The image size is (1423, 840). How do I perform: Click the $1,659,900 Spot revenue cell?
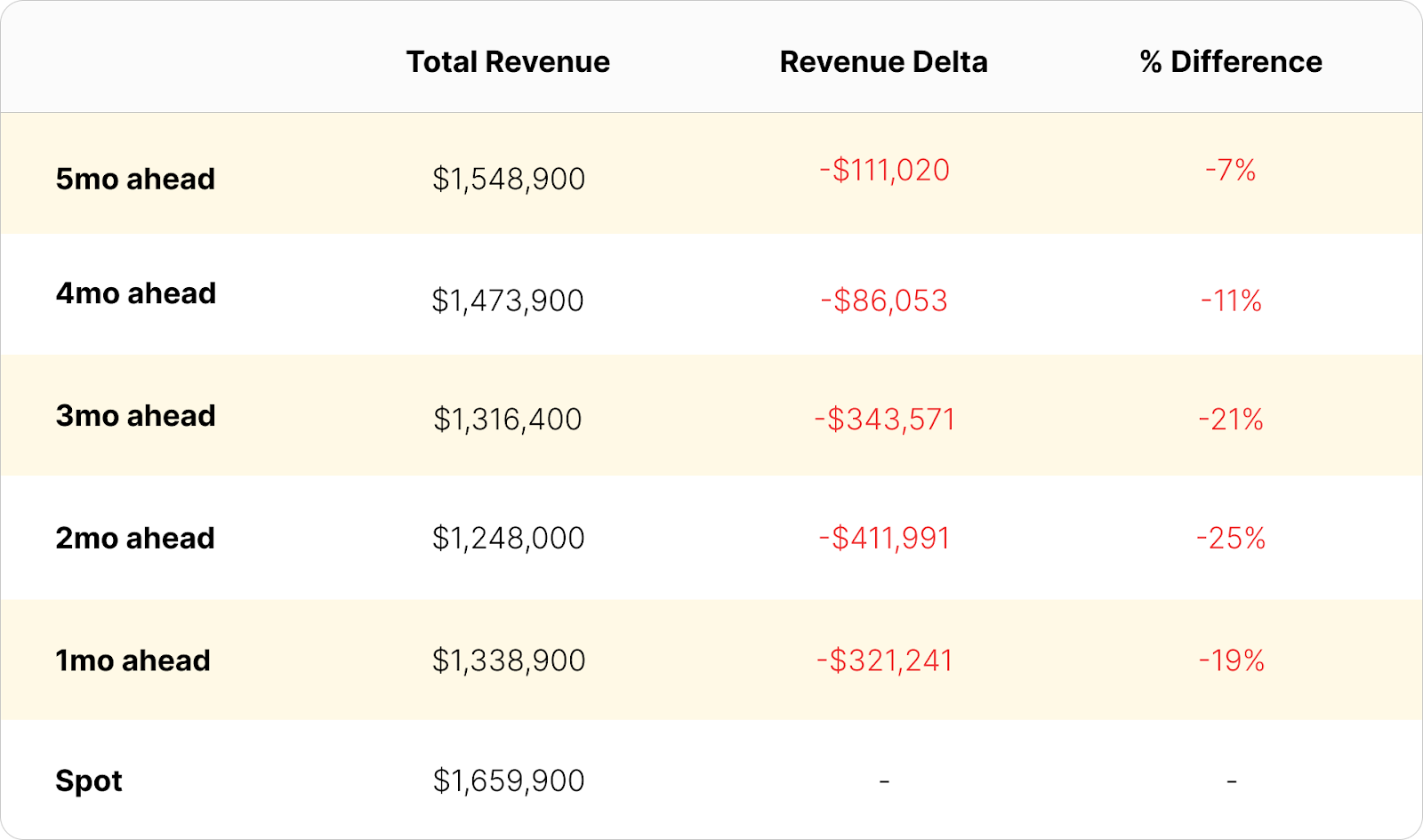pyautogui.click(x=509, y=781)
